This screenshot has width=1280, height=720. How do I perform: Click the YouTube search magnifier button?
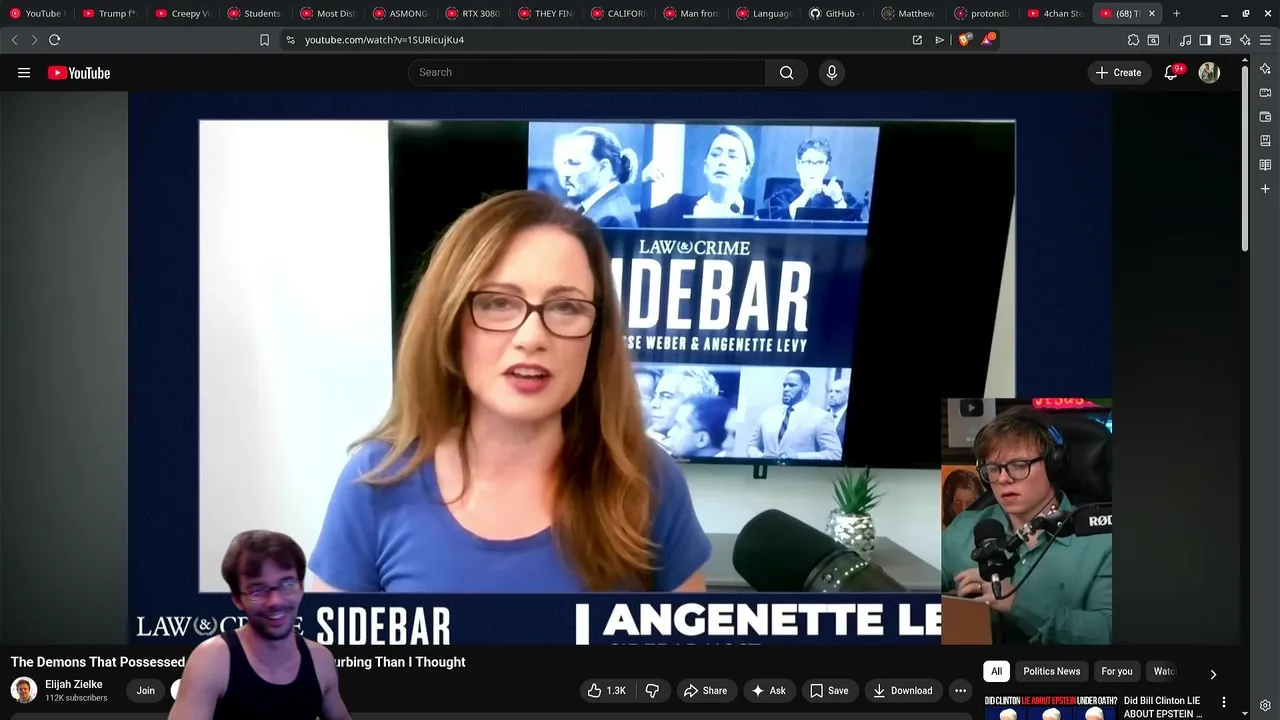point(786,72)
